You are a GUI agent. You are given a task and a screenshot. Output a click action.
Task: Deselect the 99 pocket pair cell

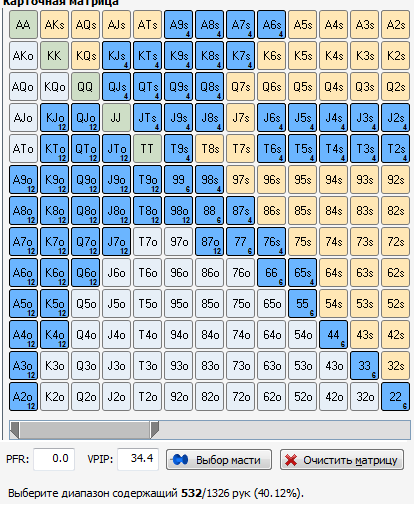(x=178, y=180)
